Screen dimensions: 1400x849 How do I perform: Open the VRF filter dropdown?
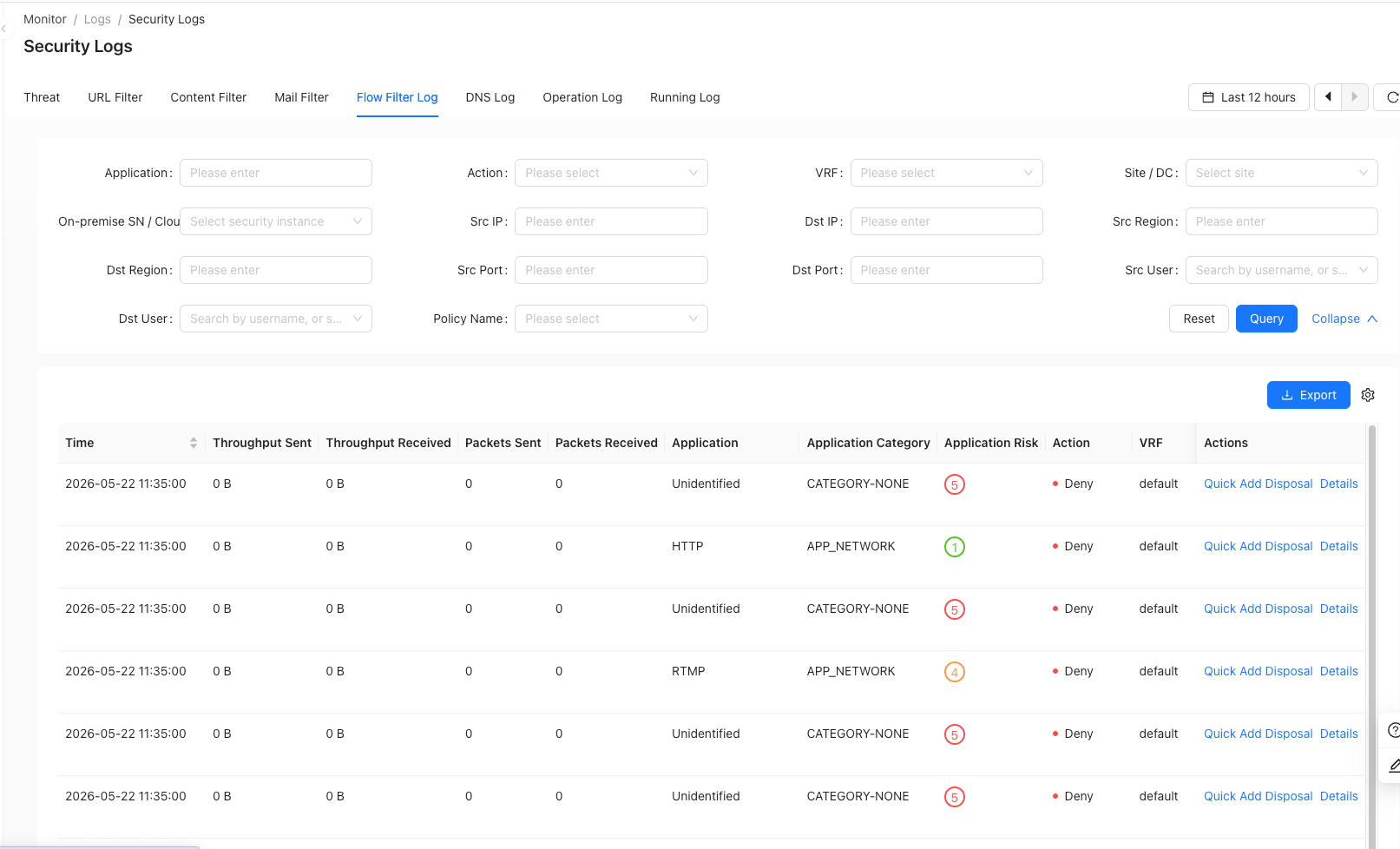(946, 173)
